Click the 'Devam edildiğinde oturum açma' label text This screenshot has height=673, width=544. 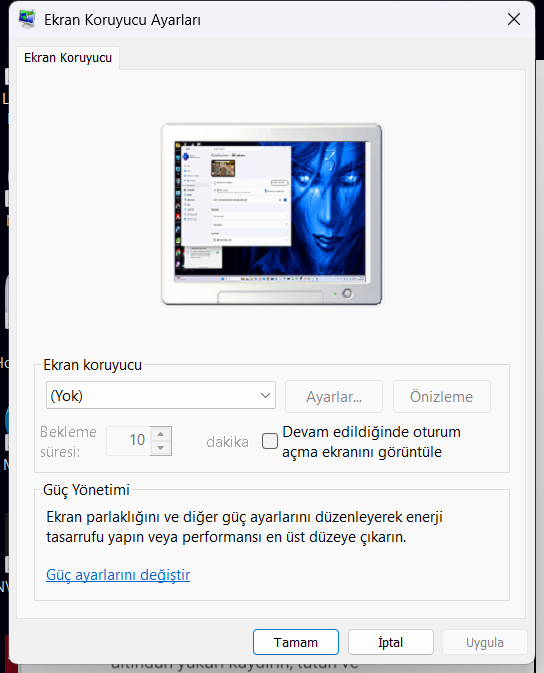(371, 442)
